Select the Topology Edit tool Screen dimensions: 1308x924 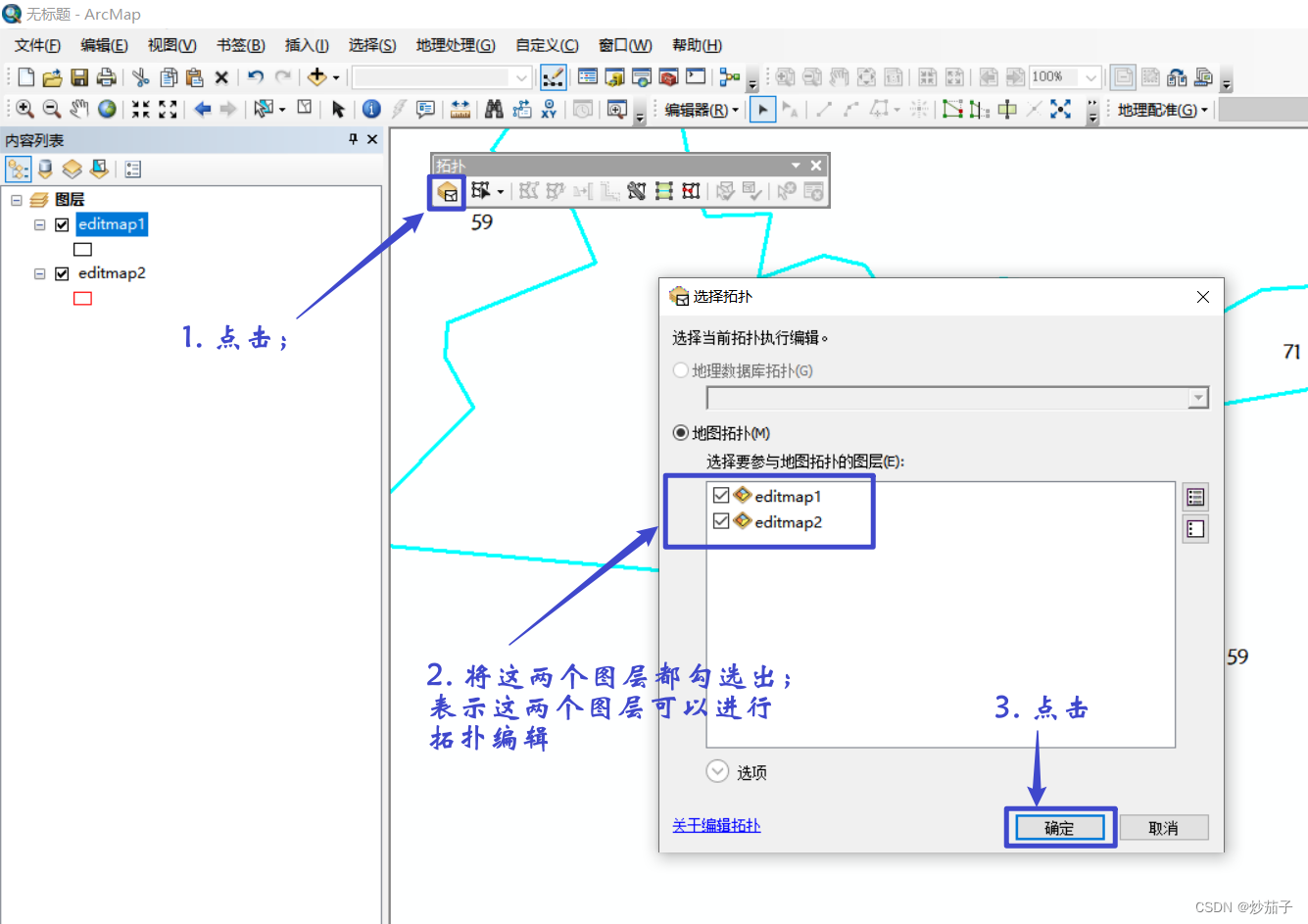pyautogui.click(x=479, y=191)
